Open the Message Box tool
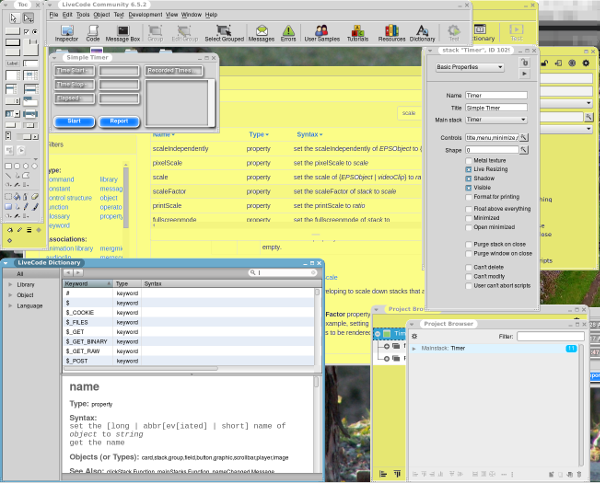 click(124, 33)
